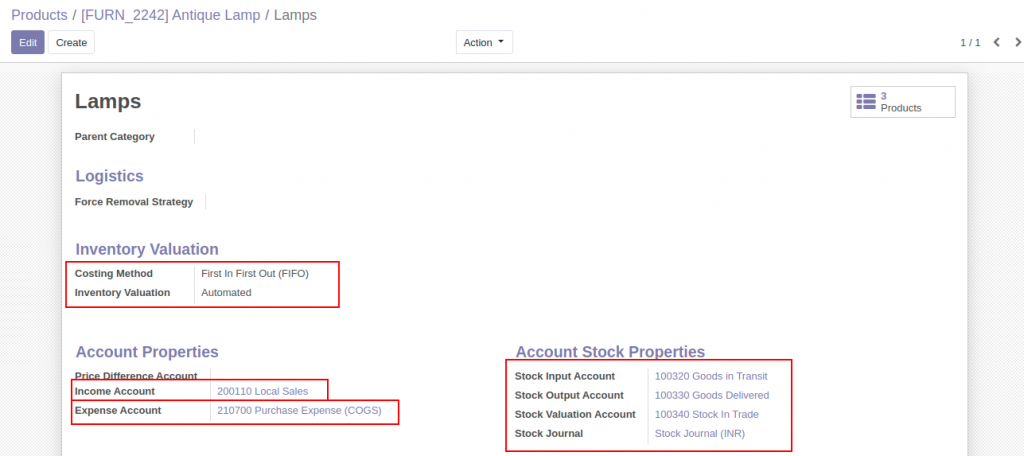Click the Edit button
Viewport: 1024px width, 456px height.
[x=27, y=42]
